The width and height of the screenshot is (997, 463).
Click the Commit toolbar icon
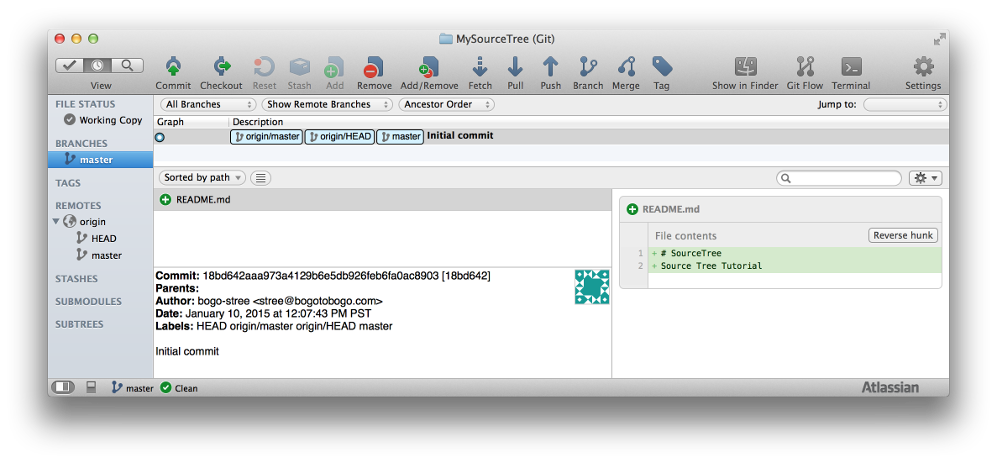(x=173, y=67)
